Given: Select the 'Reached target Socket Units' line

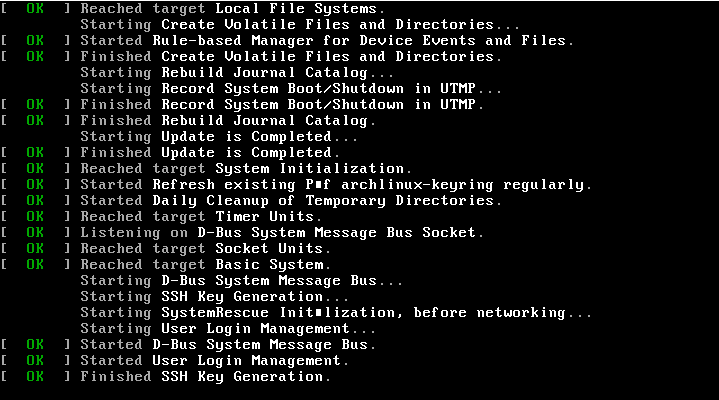Looking at the screenshot, I should [205, 249].
